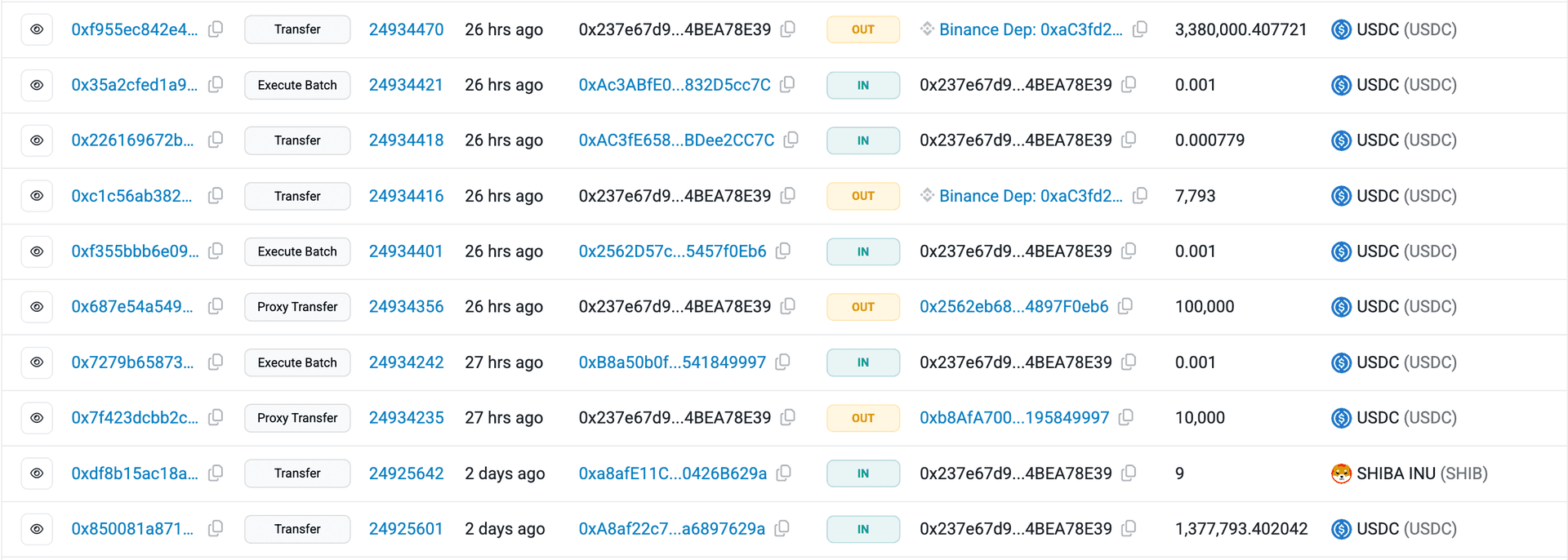Open transaction 0x850081a871...
Image resolution: width=1568 pixels, height=560 pixels.
132,529
